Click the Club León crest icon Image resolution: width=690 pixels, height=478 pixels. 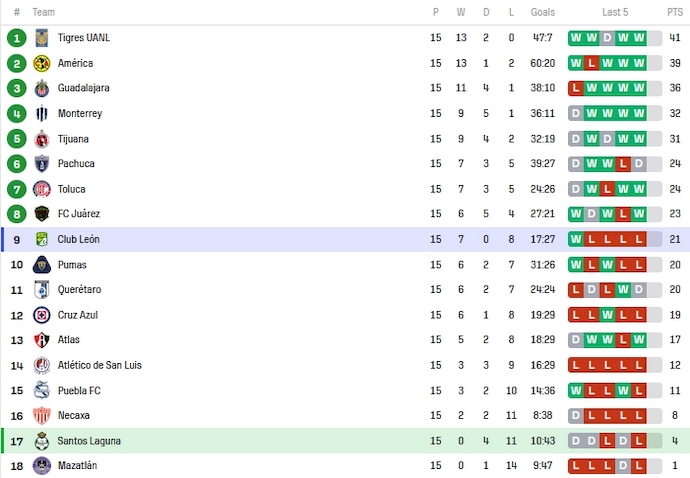pyautogui.click(x=42, y=240)
